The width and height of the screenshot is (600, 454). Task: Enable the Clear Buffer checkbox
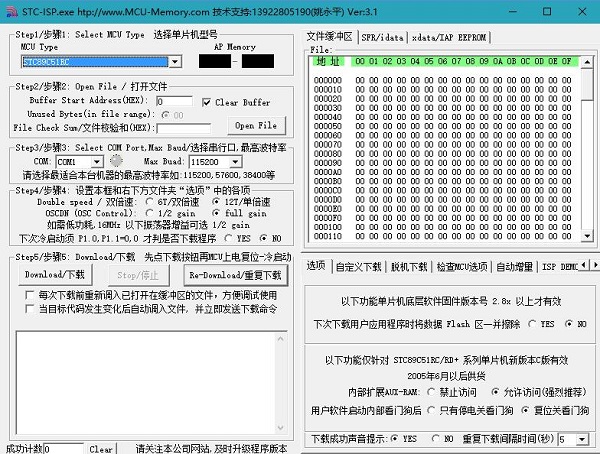(207, 102)
